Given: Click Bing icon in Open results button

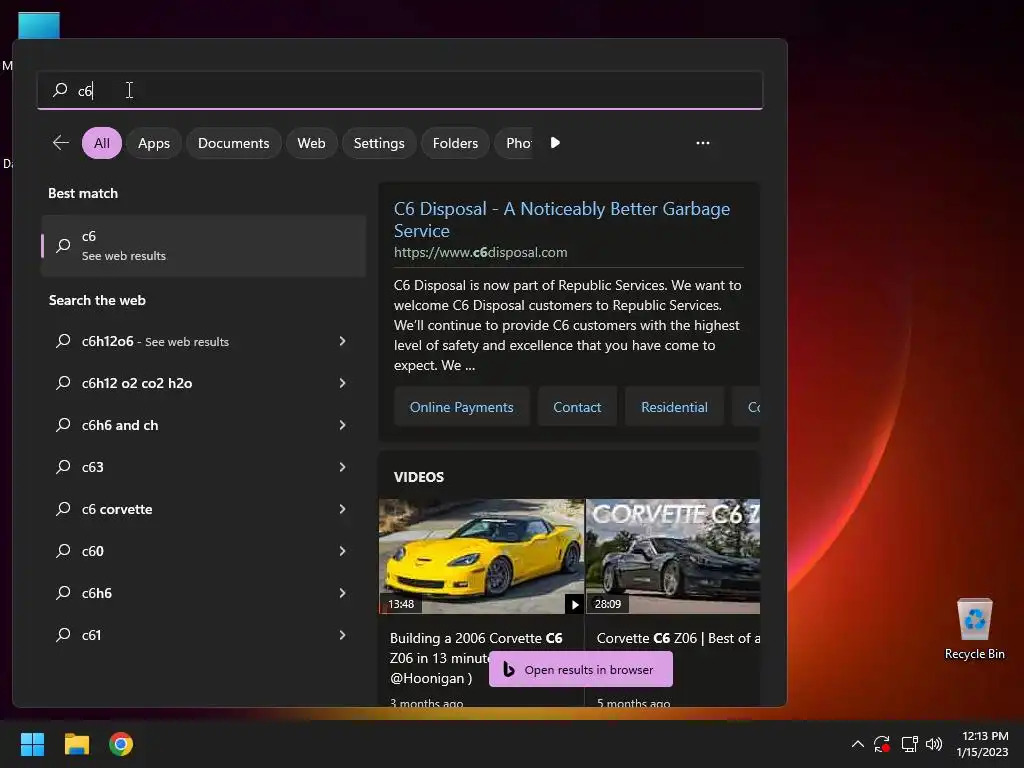Looking at the screenshot, I should pos(509,669).
